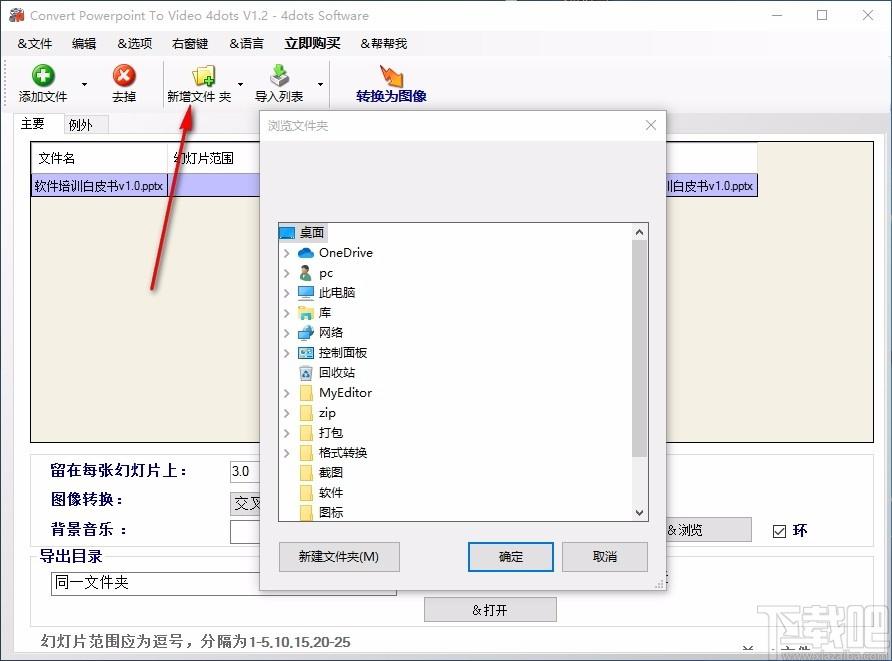Click the 新建文件夹(M) button
Image resolution: width=892 pixels, height=661 pixels.
tap(339, 556)
